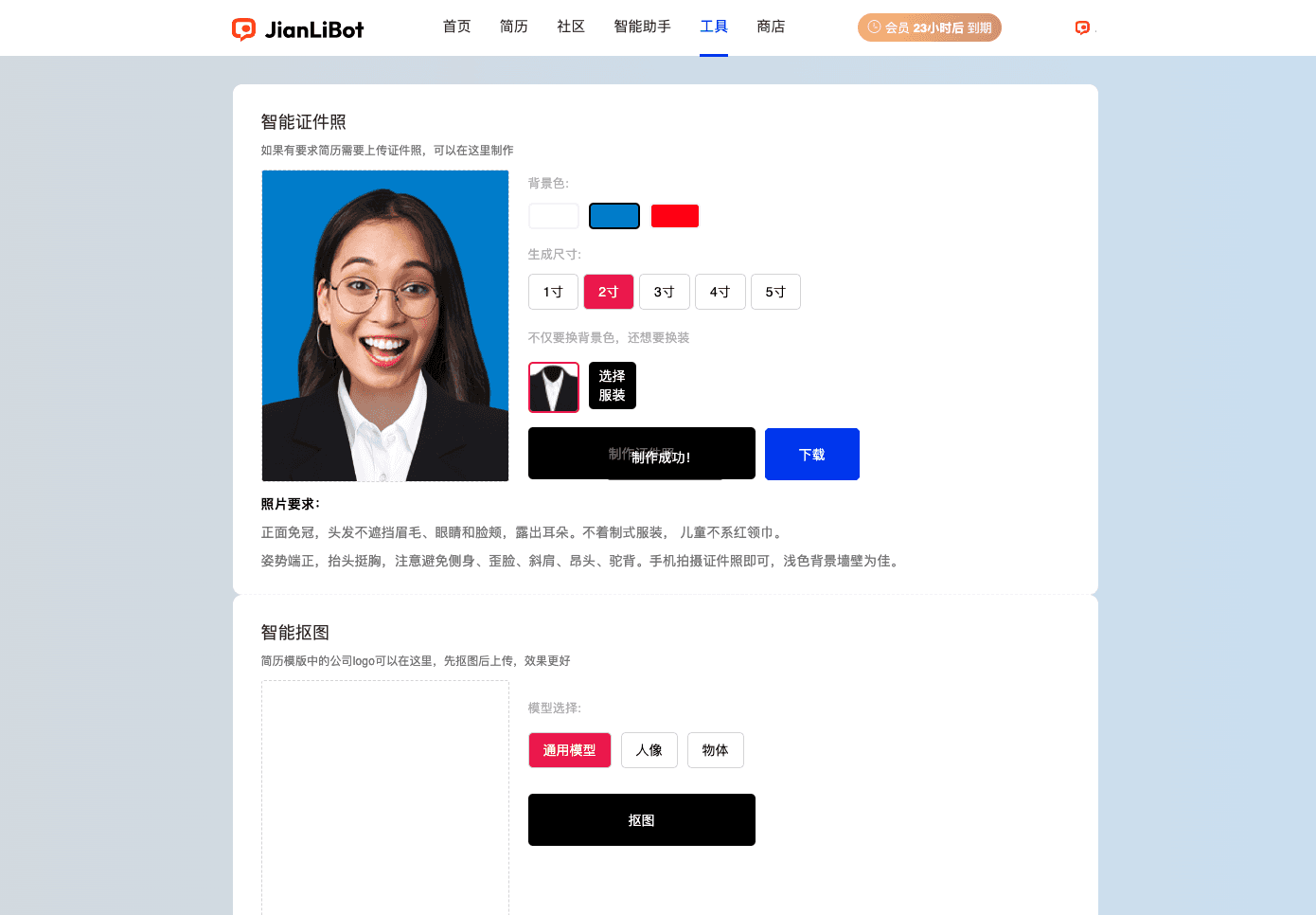
Task: Select the blue background color swatch
Action: (614, 216)
